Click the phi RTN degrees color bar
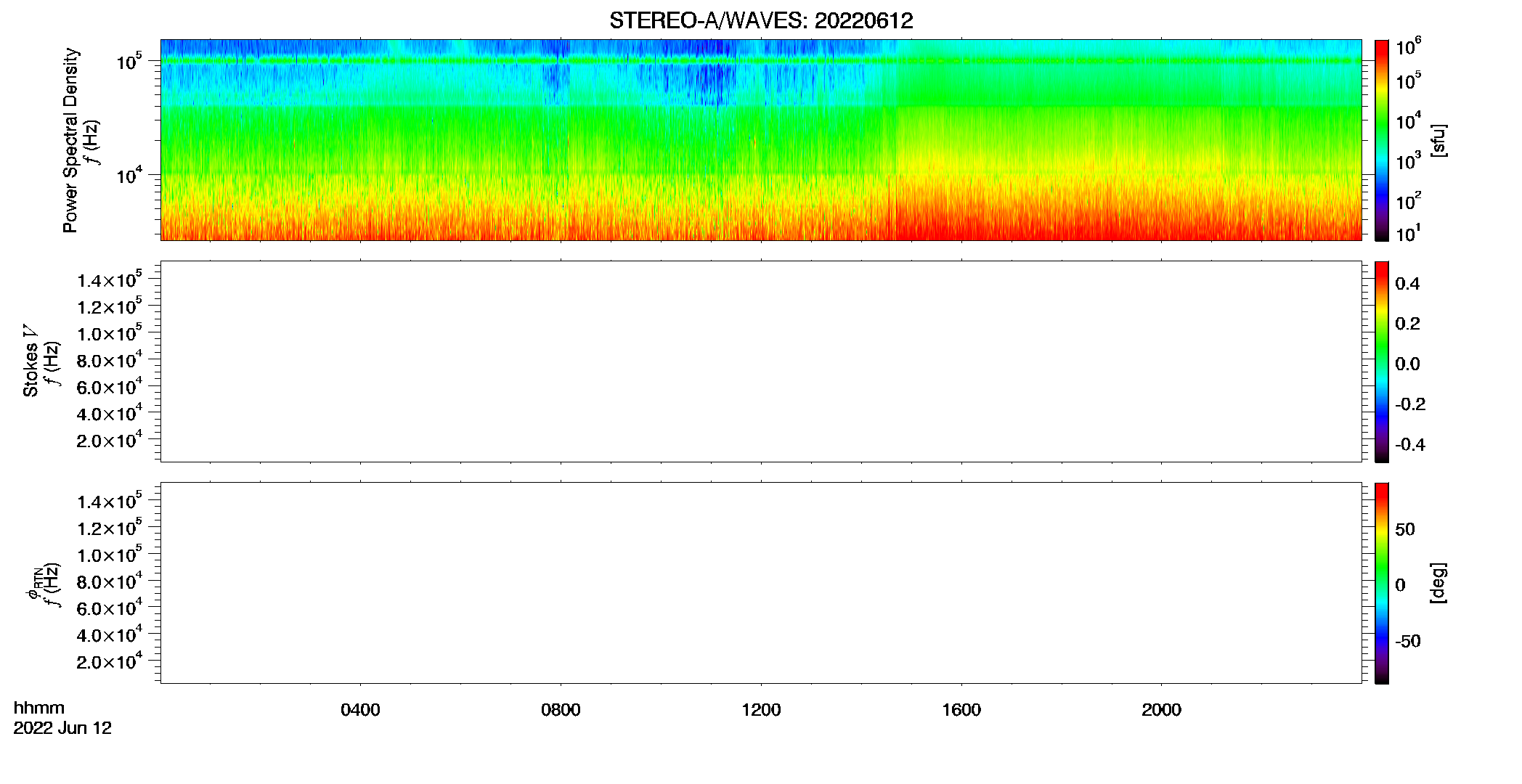 click(x=1382, y=583)
